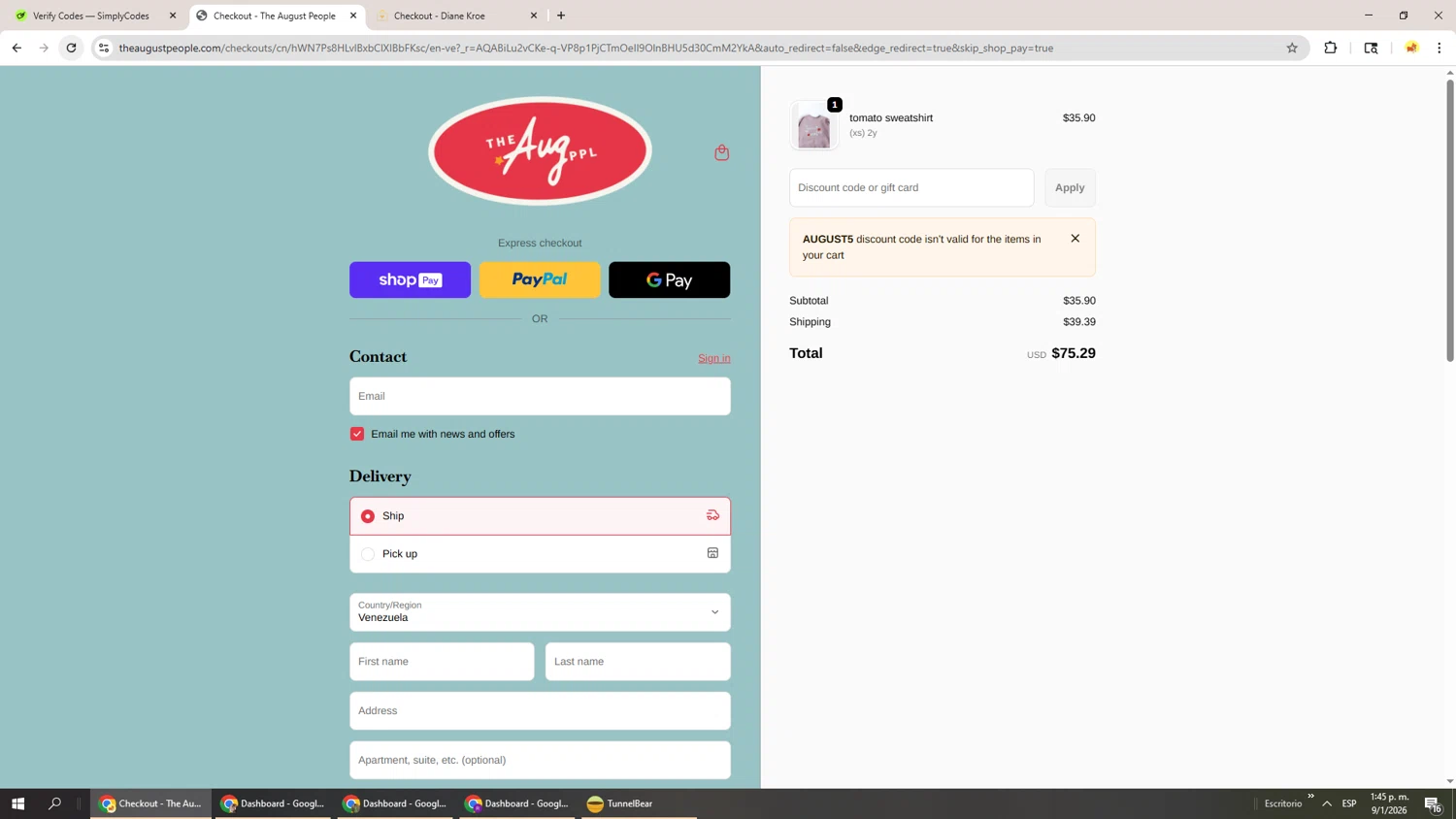Pay with Shop Pay express checkout
This screenshot has height=819, width=1456.
(x=410, y=279)
